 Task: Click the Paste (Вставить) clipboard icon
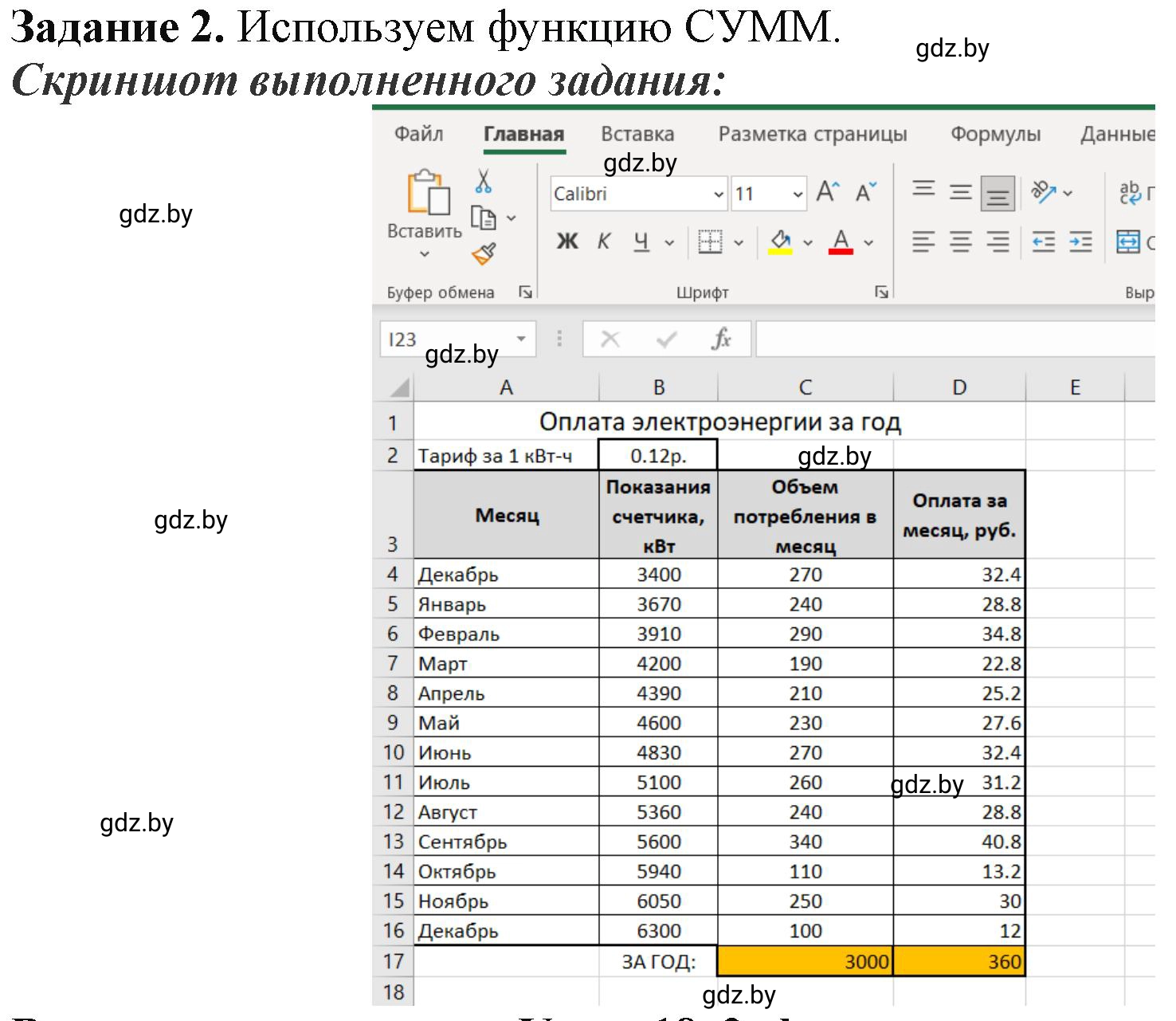(x=429, y=193)
